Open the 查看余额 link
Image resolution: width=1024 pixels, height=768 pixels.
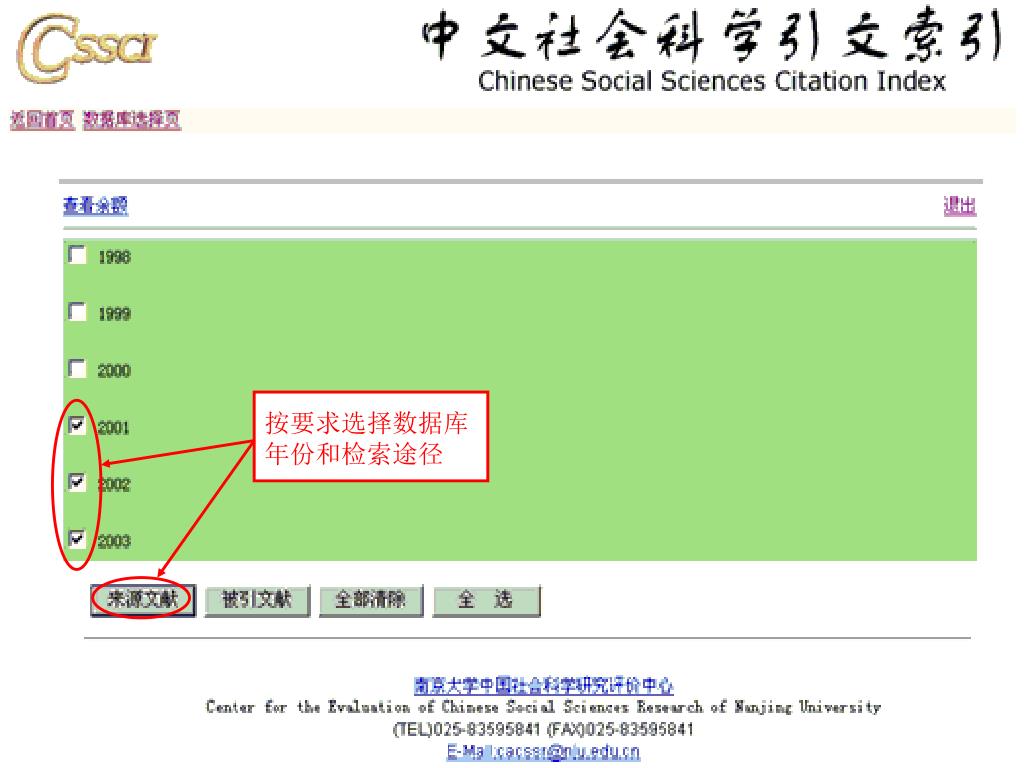click(x=95, y=206)
